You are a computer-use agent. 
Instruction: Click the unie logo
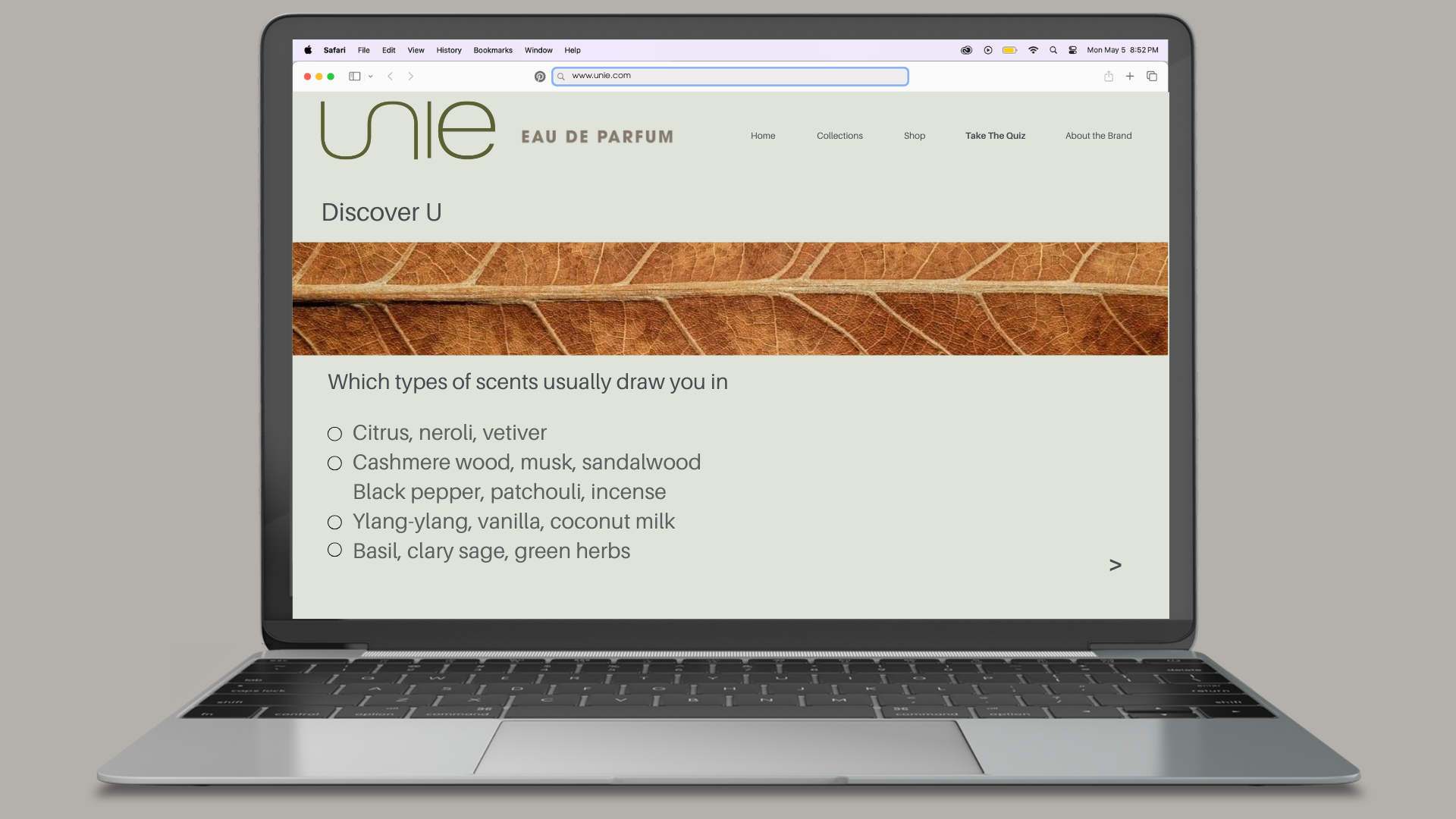coord(408,130)
